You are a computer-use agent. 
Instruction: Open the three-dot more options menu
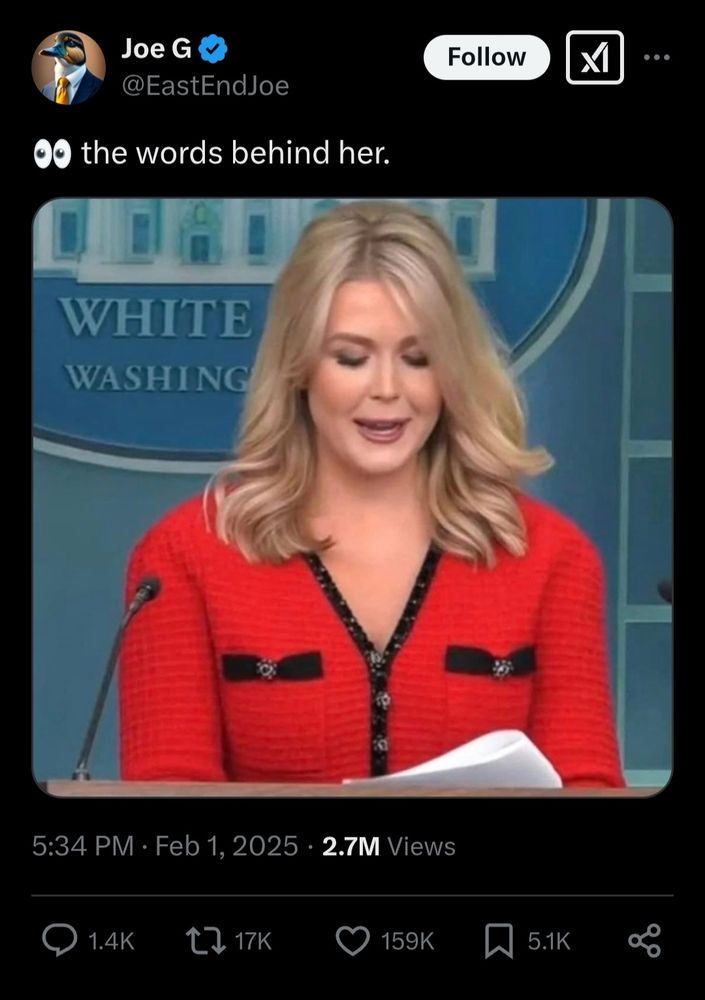[657, 57]
